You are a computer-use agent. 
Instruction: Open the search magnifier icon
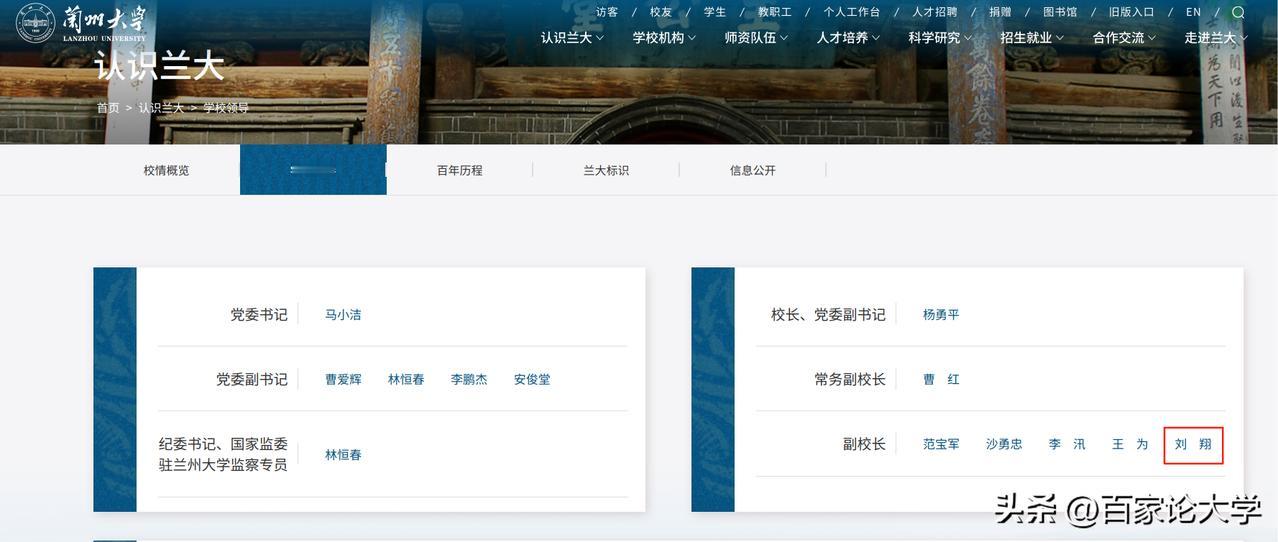click(1238, 12)
